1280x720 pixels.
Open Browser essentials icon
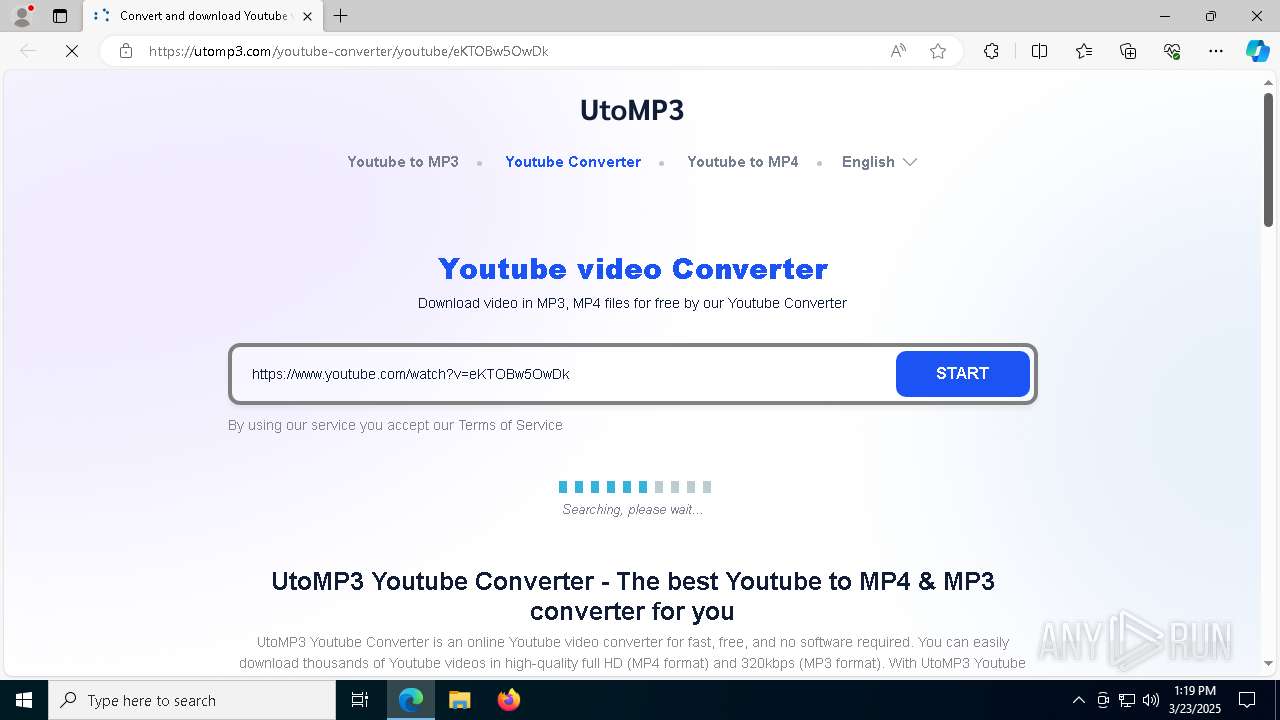(1172, 51)
